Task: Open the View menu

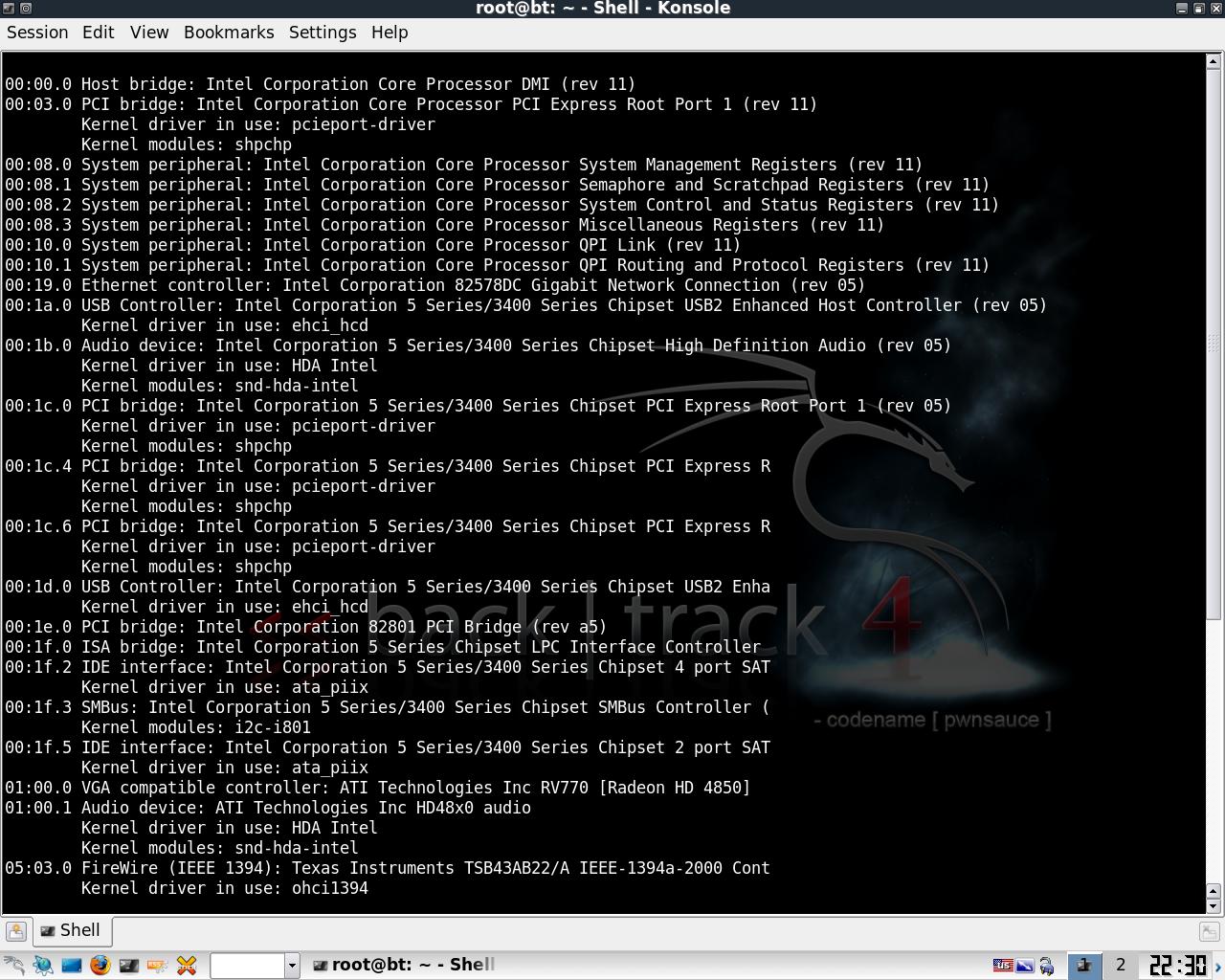Action: click(149, 33)
